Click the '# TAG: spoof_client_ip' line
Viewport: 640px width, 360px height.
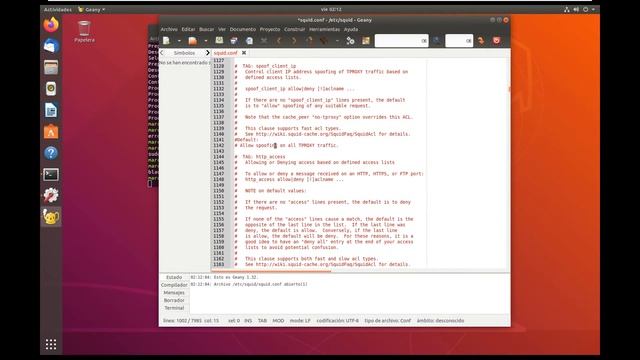point(265,66)
